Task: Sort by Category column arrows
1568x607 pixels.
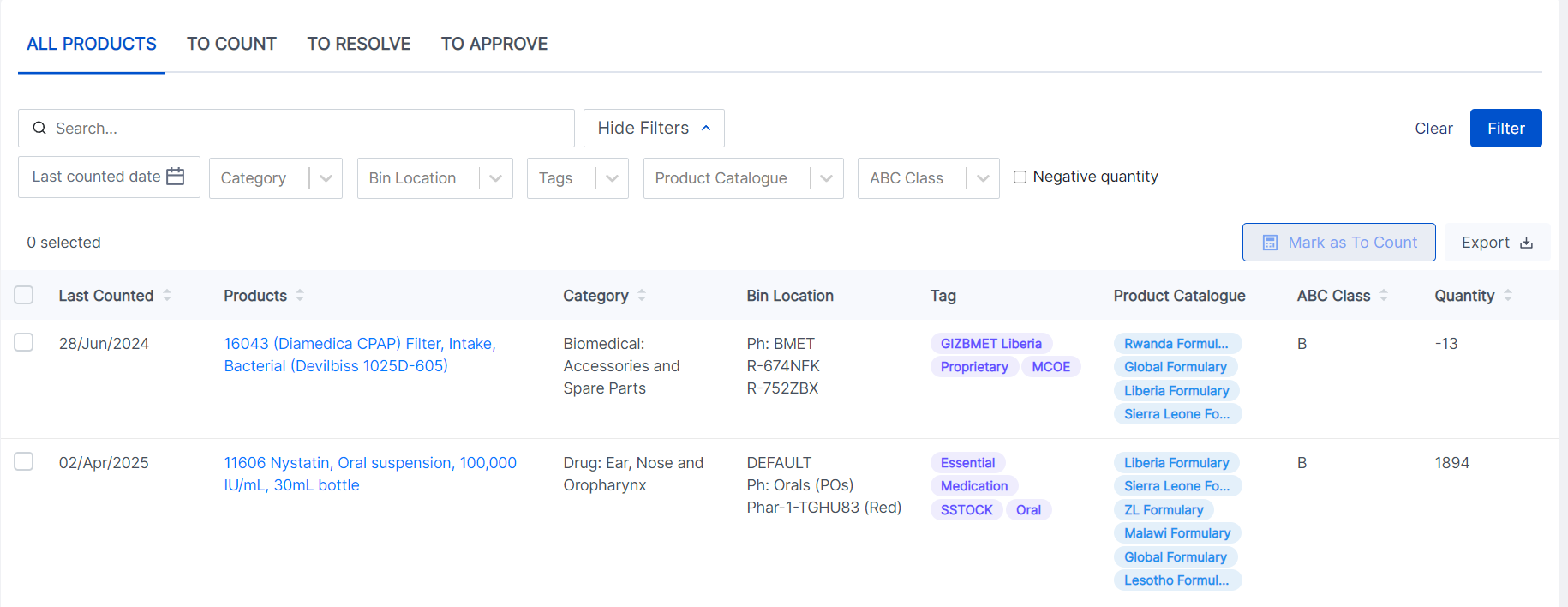Action: 642,296
